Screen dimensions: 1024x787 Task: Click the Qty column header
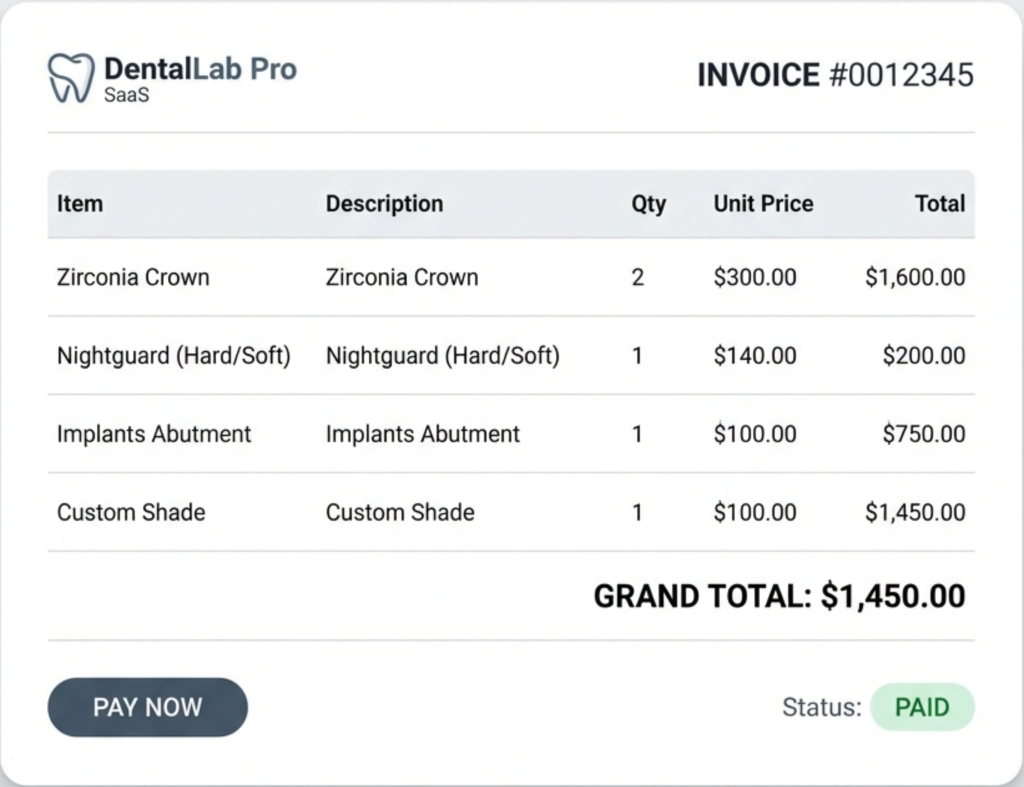pyautogui.click(x=648, y=204)
